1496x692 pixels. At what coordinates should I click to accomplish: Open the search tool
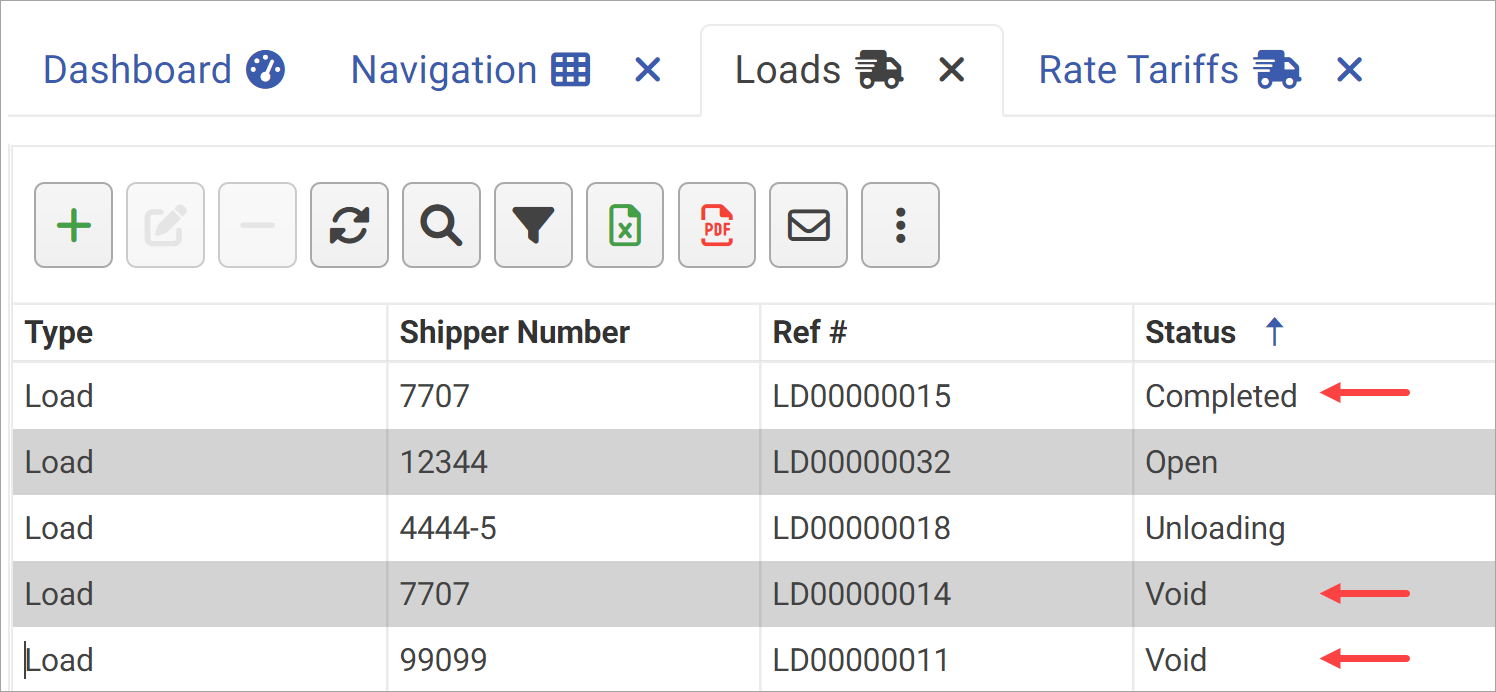click(x=441, y=225)
